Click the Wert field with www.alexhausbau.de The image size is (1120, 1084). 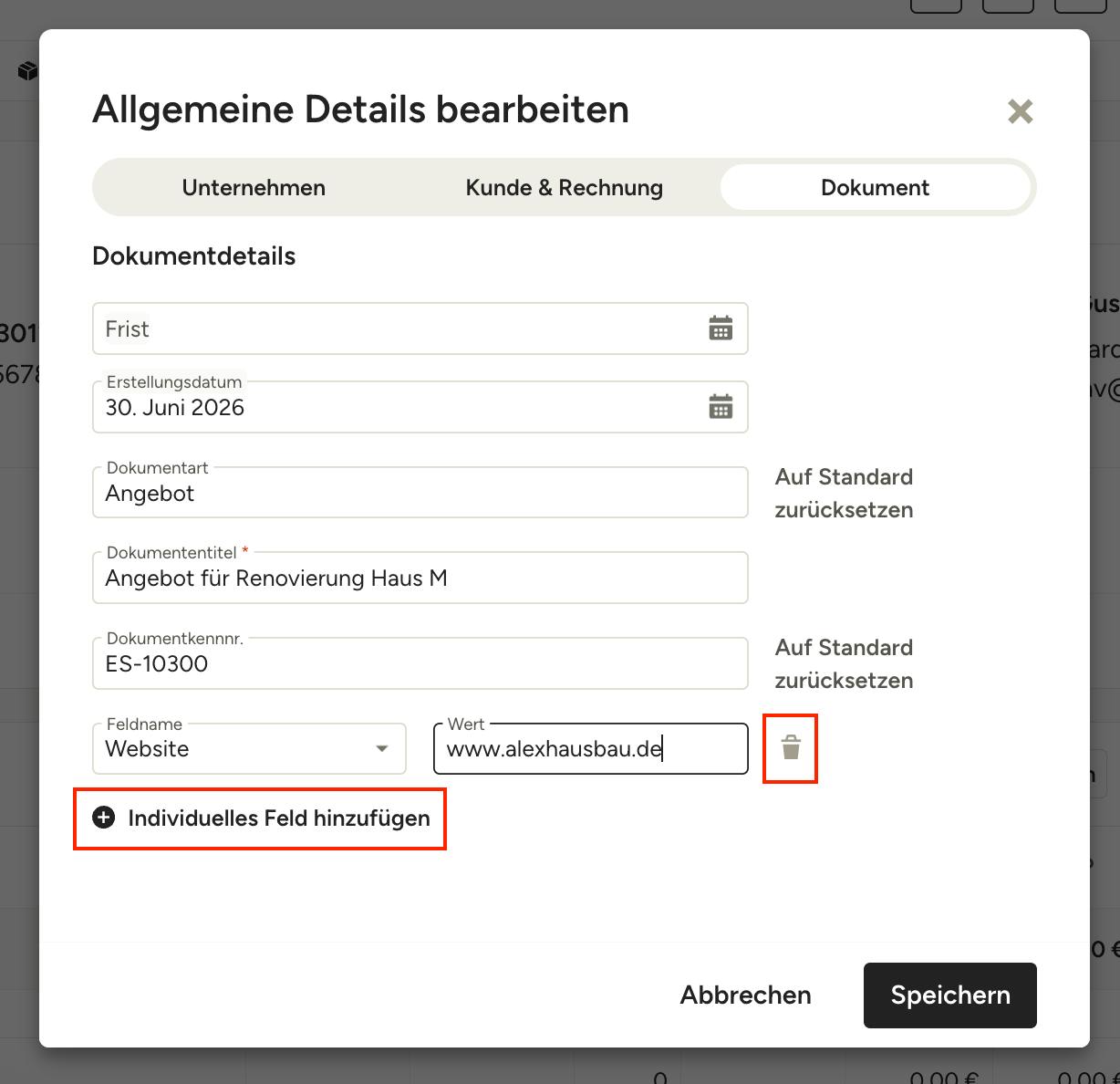click(x=591, y=748)
